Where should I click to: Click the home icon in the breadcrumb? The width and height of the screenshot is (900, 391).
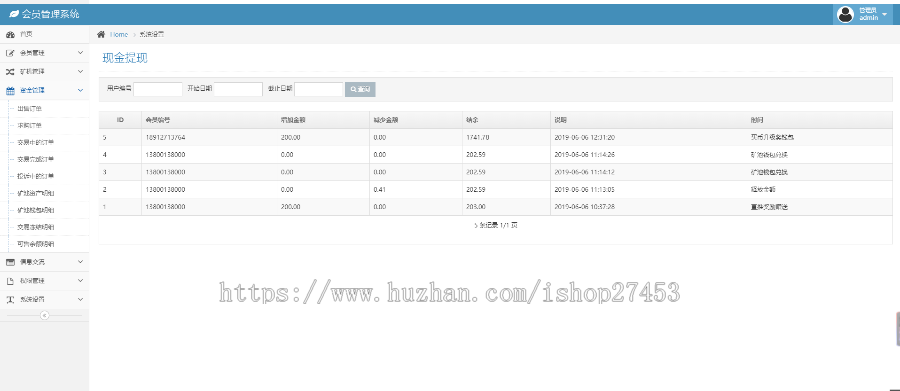click(x=101, y=34)
